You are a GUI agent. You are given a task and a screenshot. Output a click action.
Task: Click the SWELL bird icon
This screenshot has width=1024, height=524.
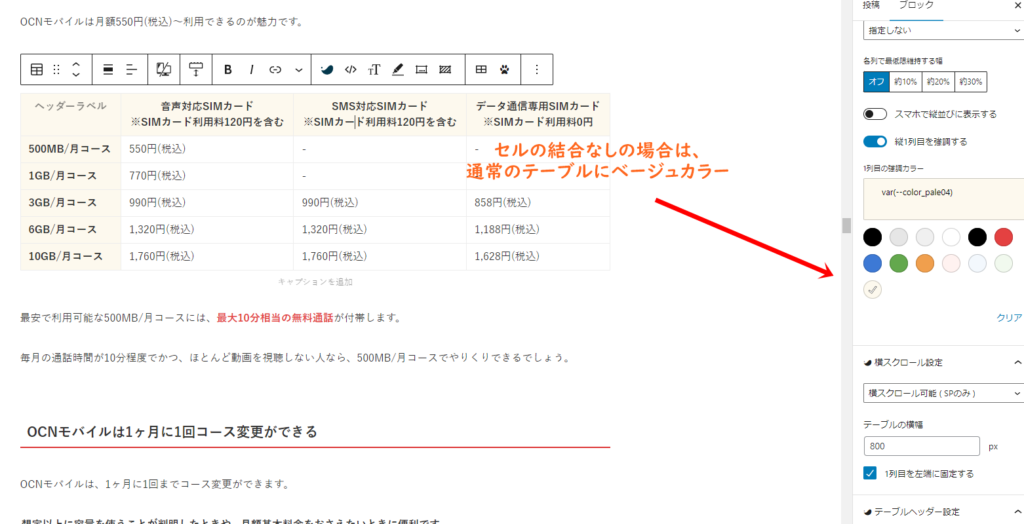tap(327, 69)
